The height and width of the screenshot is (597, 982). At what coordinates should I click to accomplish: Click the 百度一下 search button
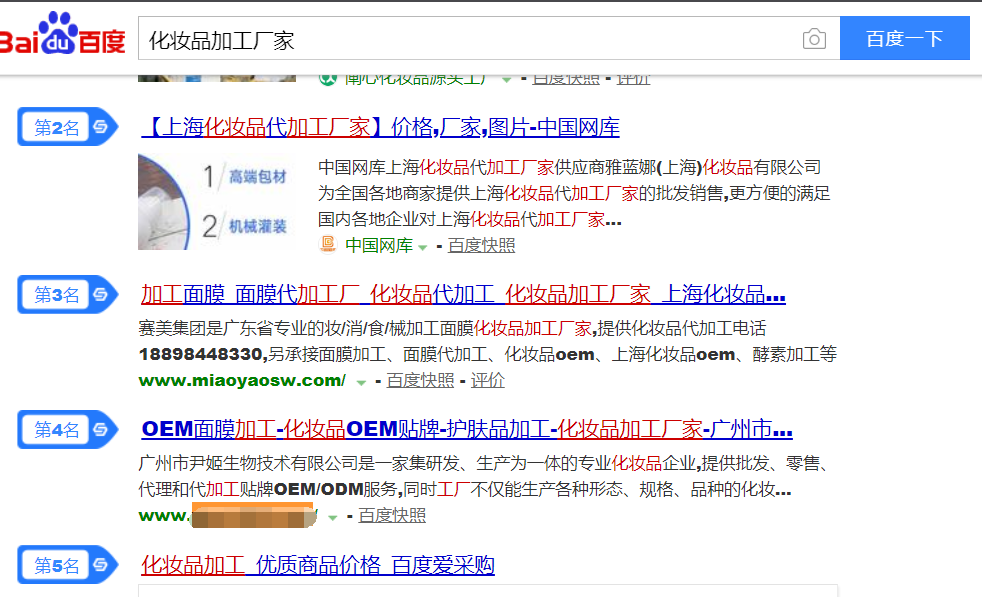pyautogui.click(x=904, y=39)
